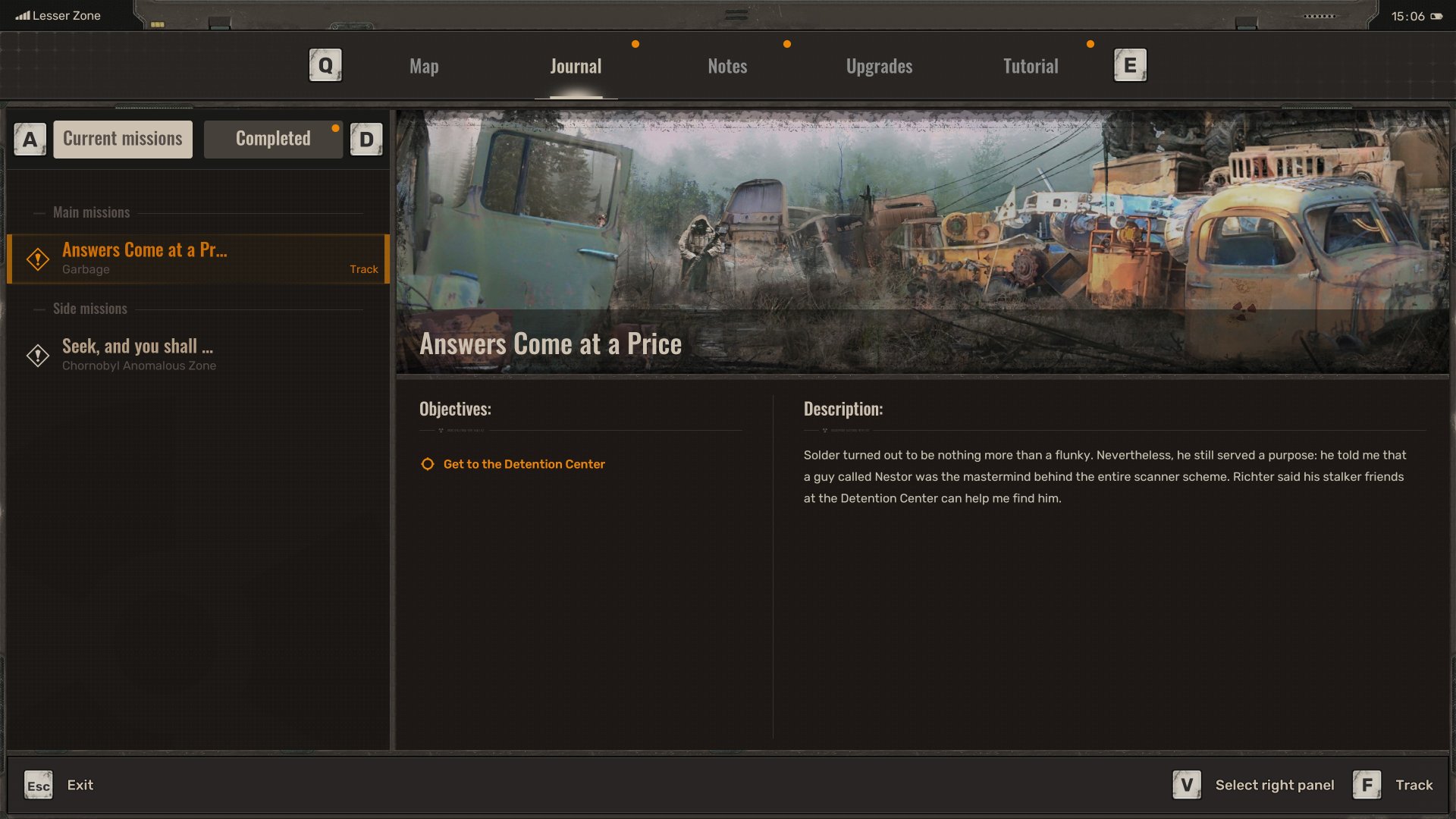Click the V key select panel icon

(x=1187, y=785)
